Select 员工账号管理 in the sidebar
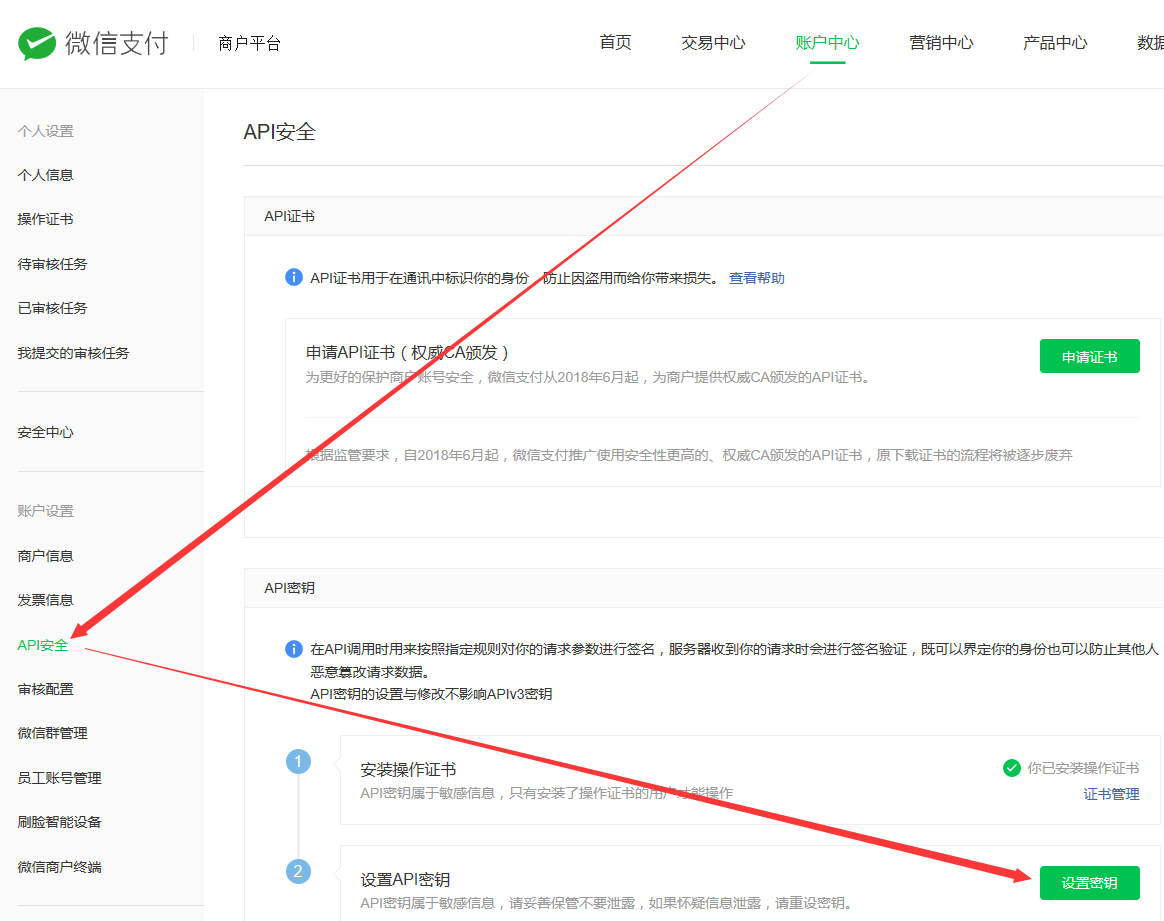 click(59, 778)
